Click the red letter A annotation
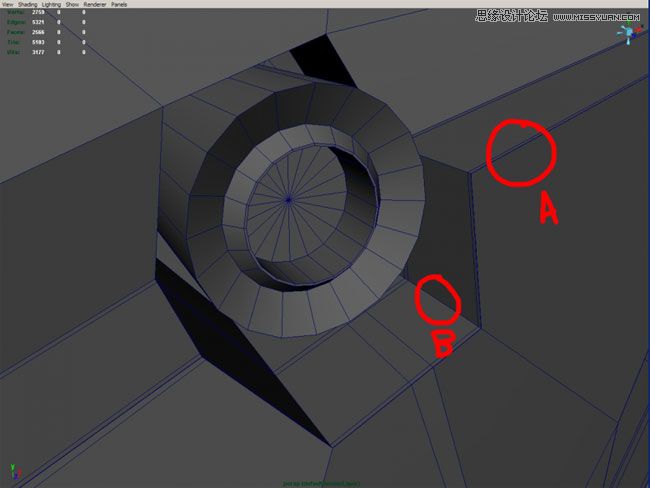The height and width of the screenshot is (488, 650). (x=547, y=208)
